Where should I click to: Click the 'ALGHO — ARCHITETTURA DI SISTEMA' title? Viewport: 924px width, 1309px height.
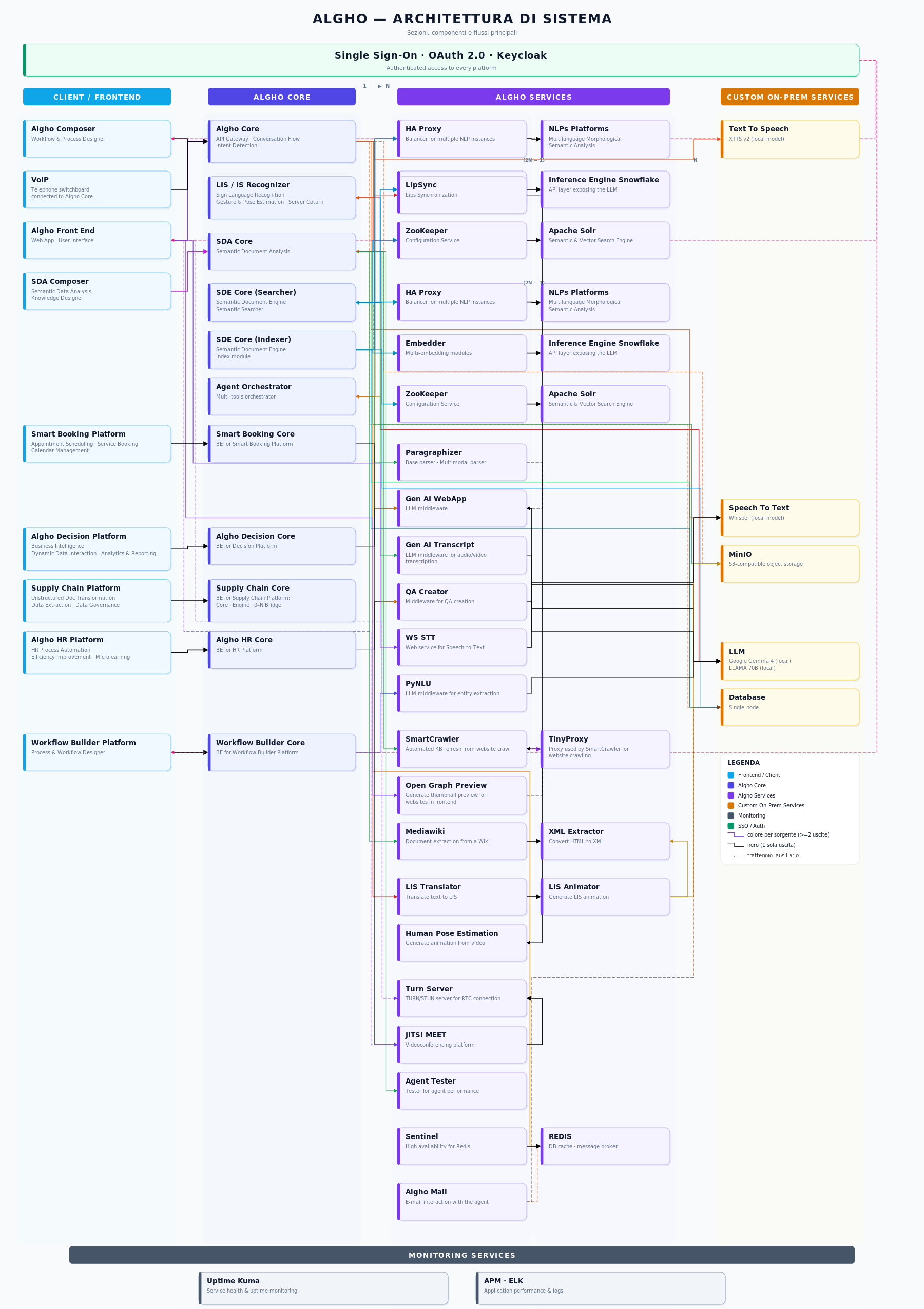click(x=461, y=19)
